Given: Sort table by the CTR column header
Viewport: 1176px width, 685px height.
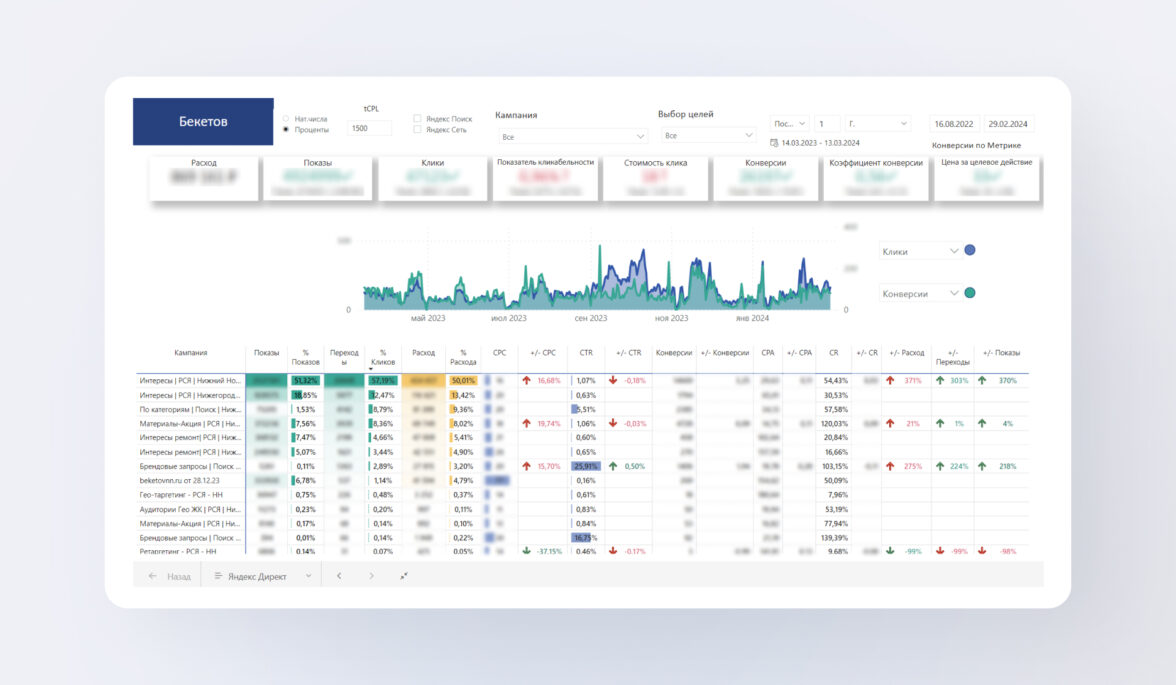Looking at the screenshot, I should (x=586, y=353).
